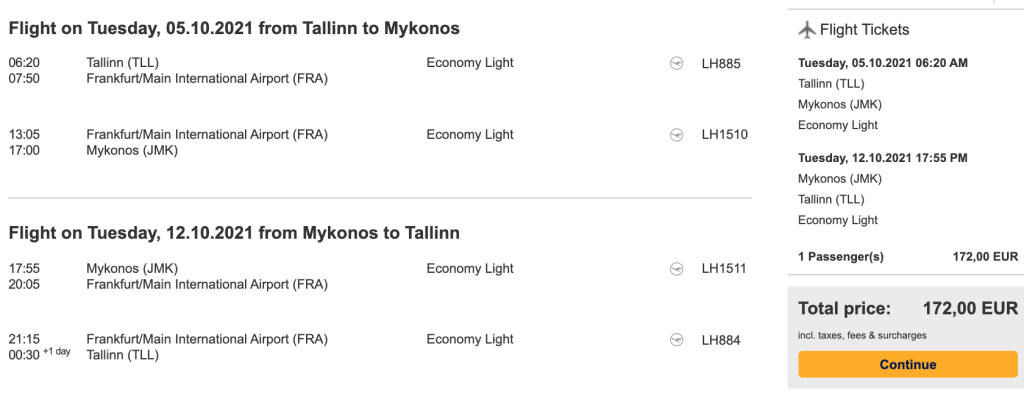Click the +1 day arrival indicator
1024x402 pixels.
(x=56, y=351)
